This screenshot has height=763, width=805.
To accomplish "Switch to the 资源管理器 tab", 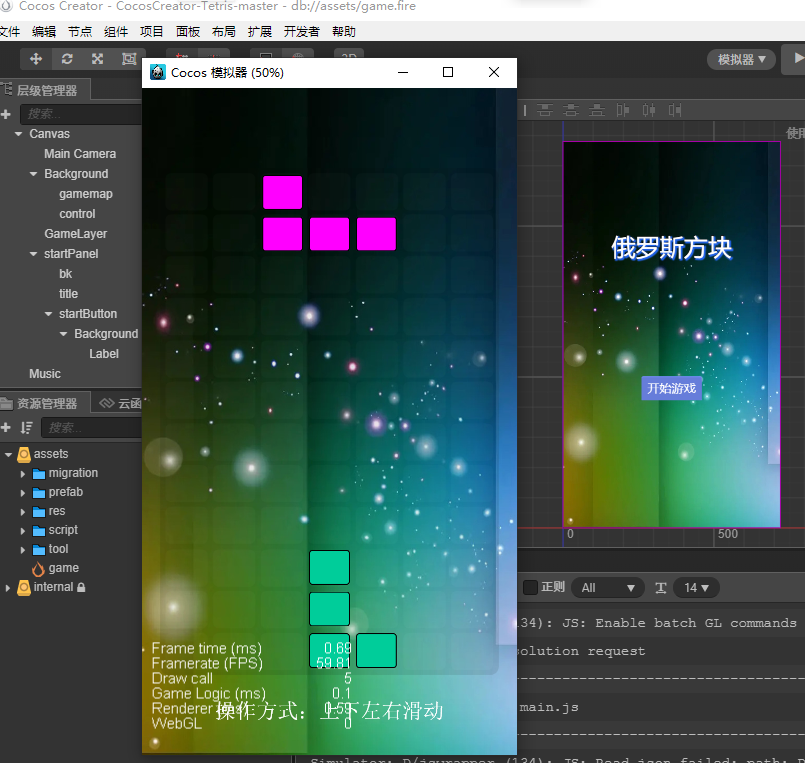I will [45, 404].
